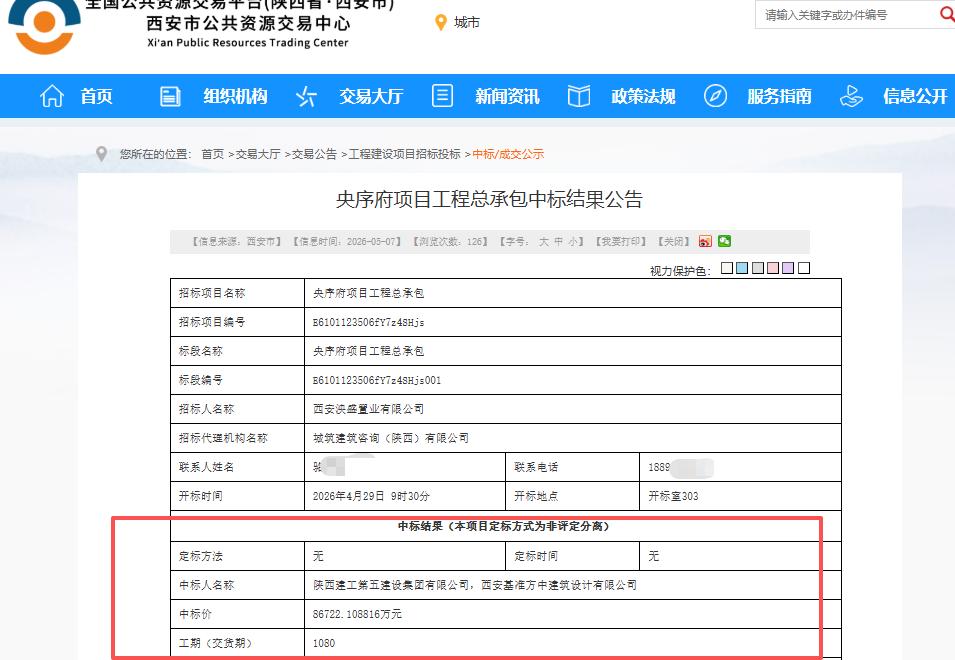
Task: Go to 工程建设项目招标投标 in the breadcrumb
Action: pos(404,154)
